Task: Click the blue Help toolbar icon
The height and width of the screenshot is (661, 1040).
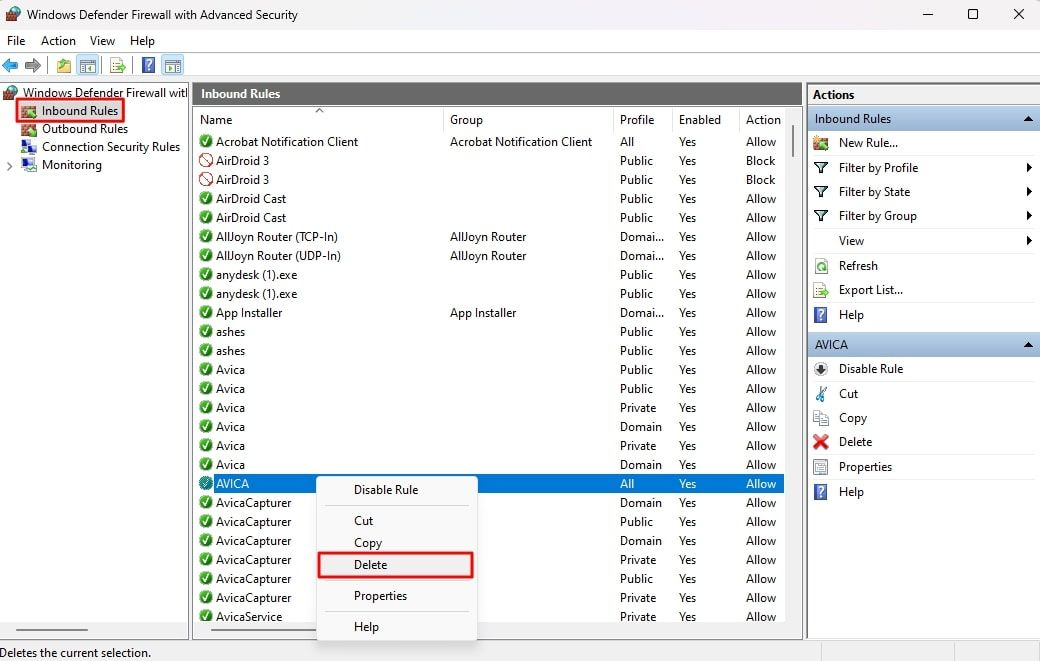Action: [149, 65]
